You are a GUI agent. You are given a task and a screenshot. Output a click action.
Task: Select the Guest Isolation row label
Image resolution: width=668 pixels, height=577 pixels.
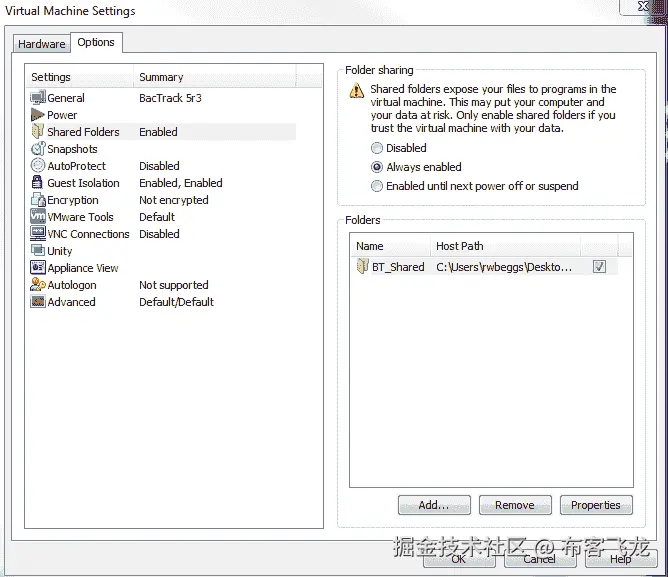pos(83,183)
